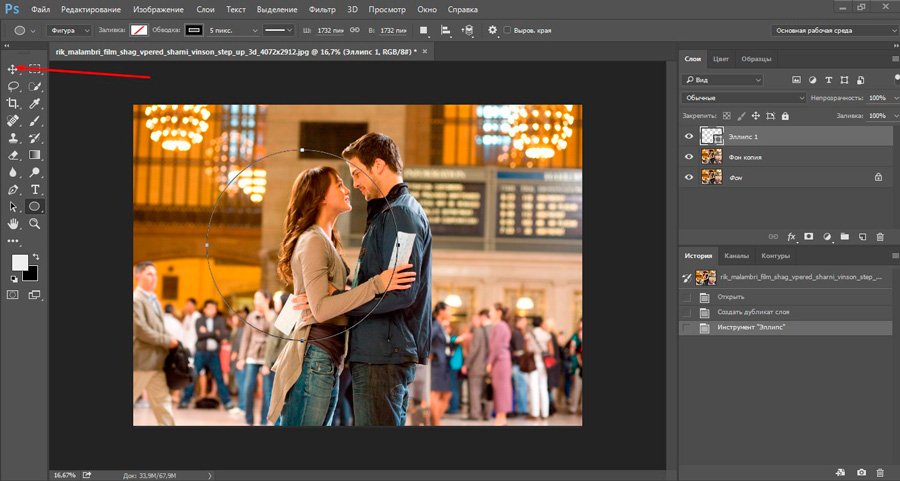
Task: Open the background color picker
Action: tap(32, 276)
